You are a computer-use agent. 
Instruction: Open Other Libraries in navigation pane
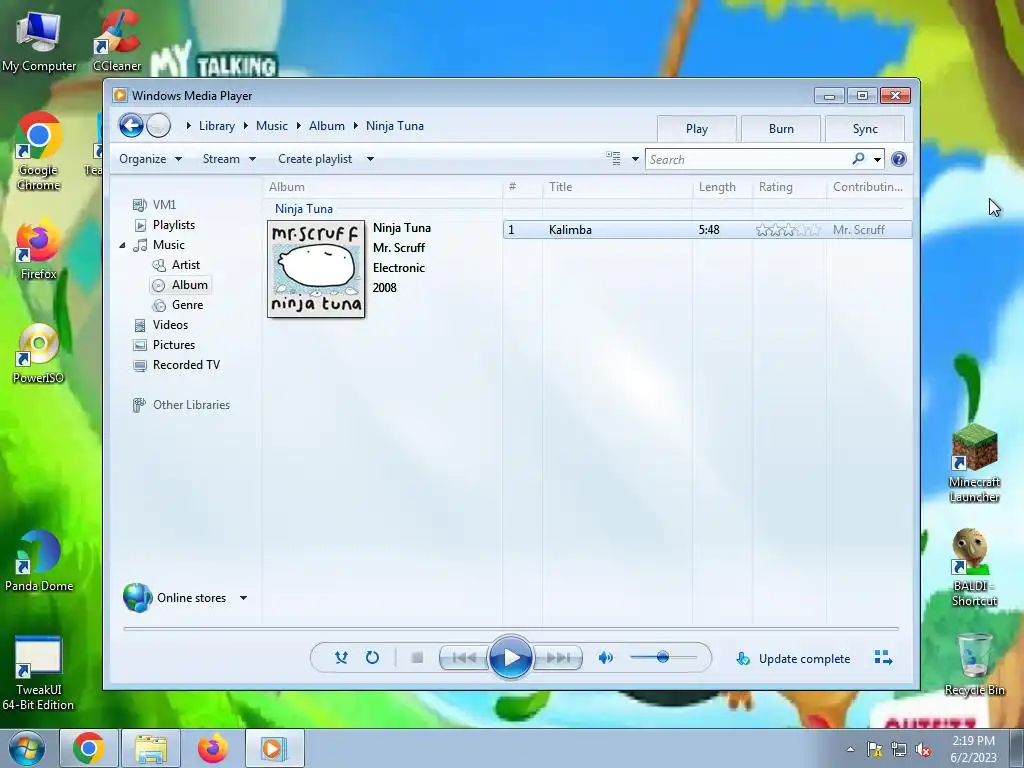[x=191, y=405]
